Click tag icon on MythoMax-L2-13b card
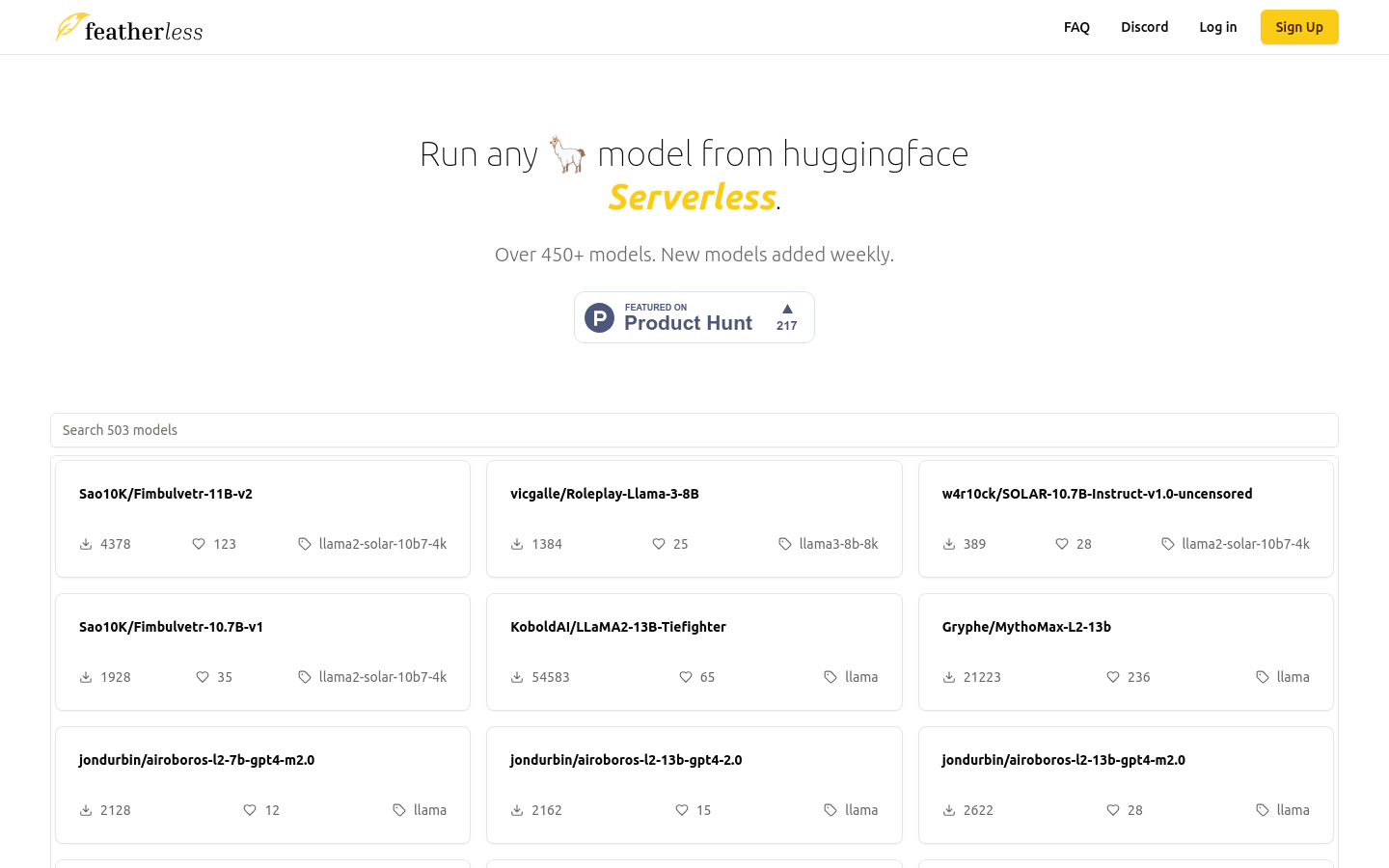1389x868 pixels. click(x=1263, y=677)
